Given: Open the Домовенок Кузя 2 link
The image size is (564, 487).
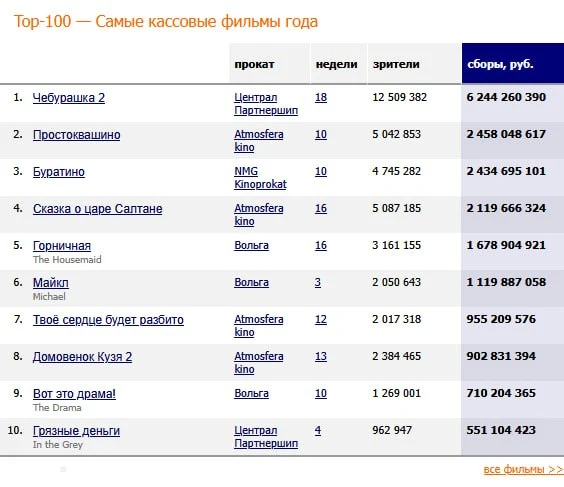Looking at the screenshot, I should [82, 357].
